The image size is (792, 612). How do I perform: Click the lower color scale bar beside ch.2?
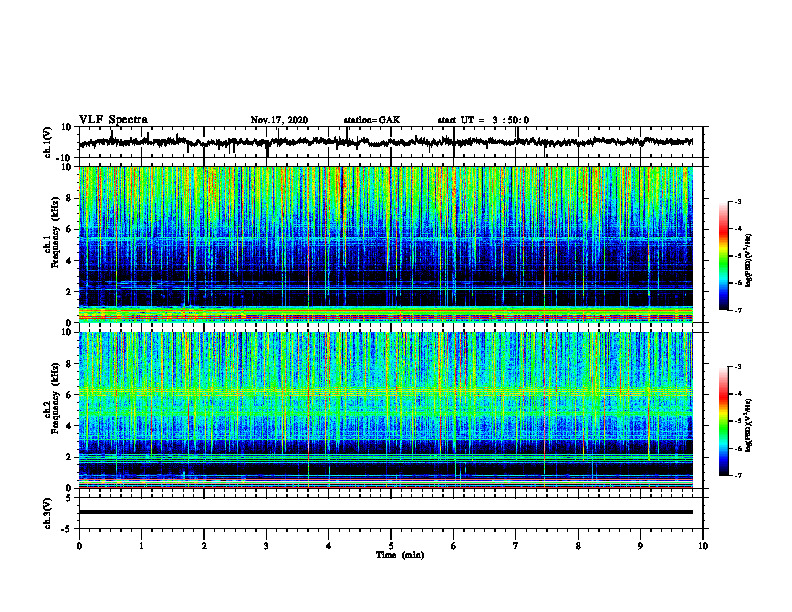tap(724, 421)
